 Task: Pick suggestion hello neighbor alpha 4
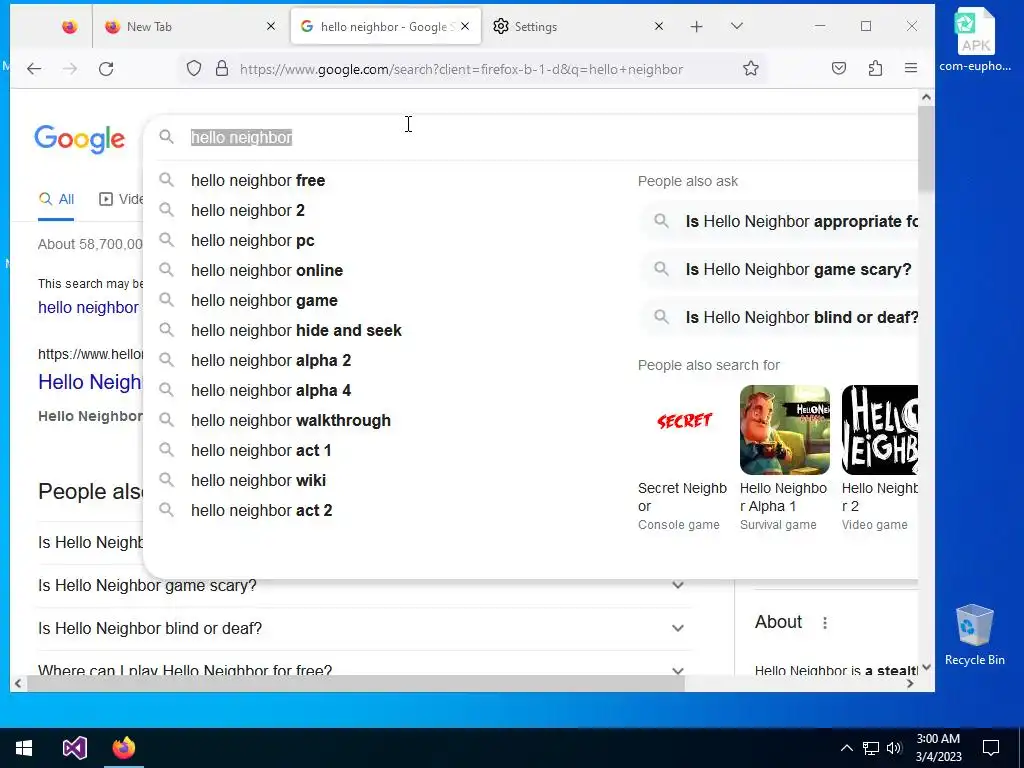(271, 391)
